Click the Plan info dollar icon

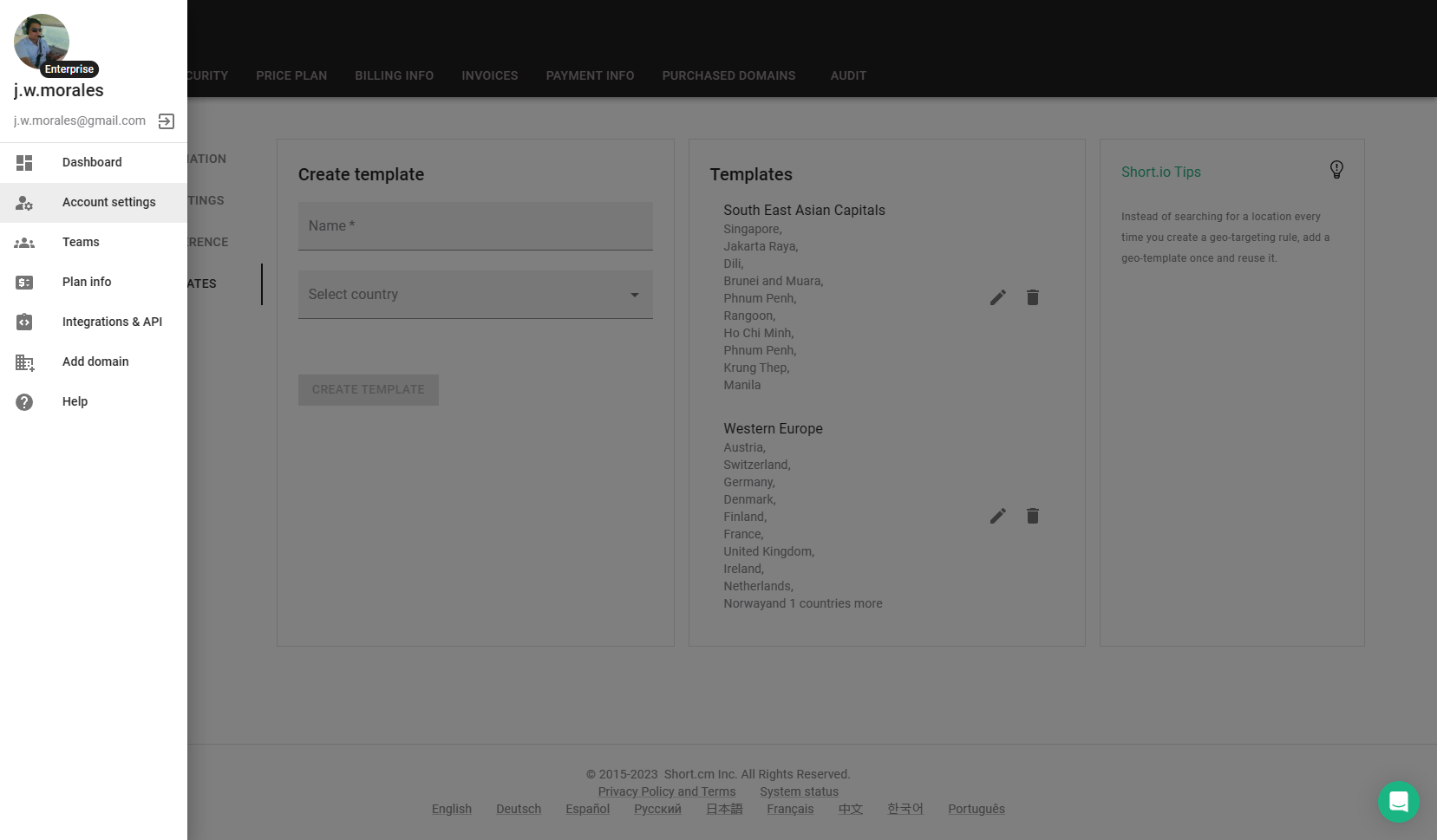point(24,282)
